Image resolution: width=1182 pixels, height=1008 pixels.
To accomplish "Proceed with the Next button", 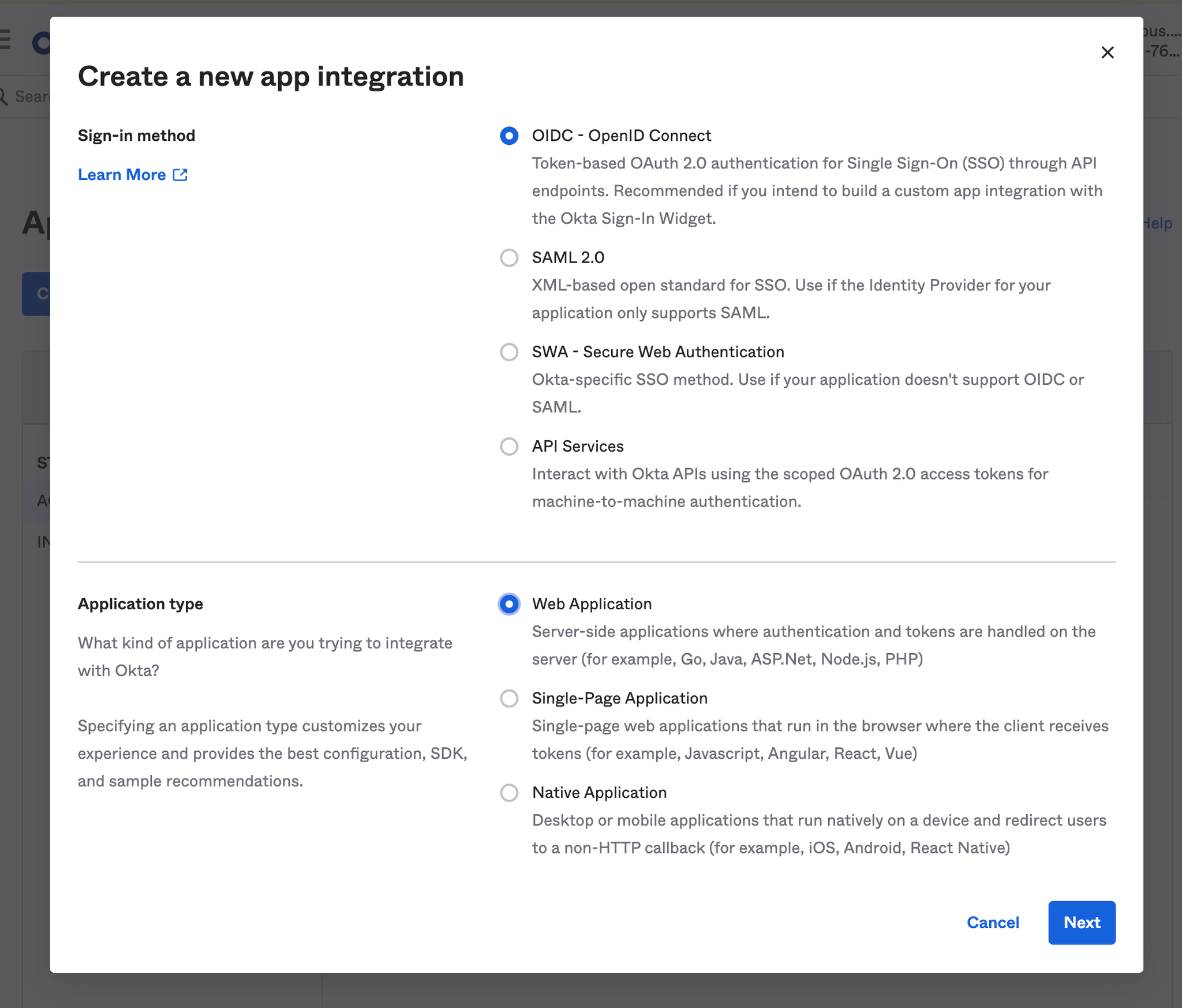I will 1082,923.
